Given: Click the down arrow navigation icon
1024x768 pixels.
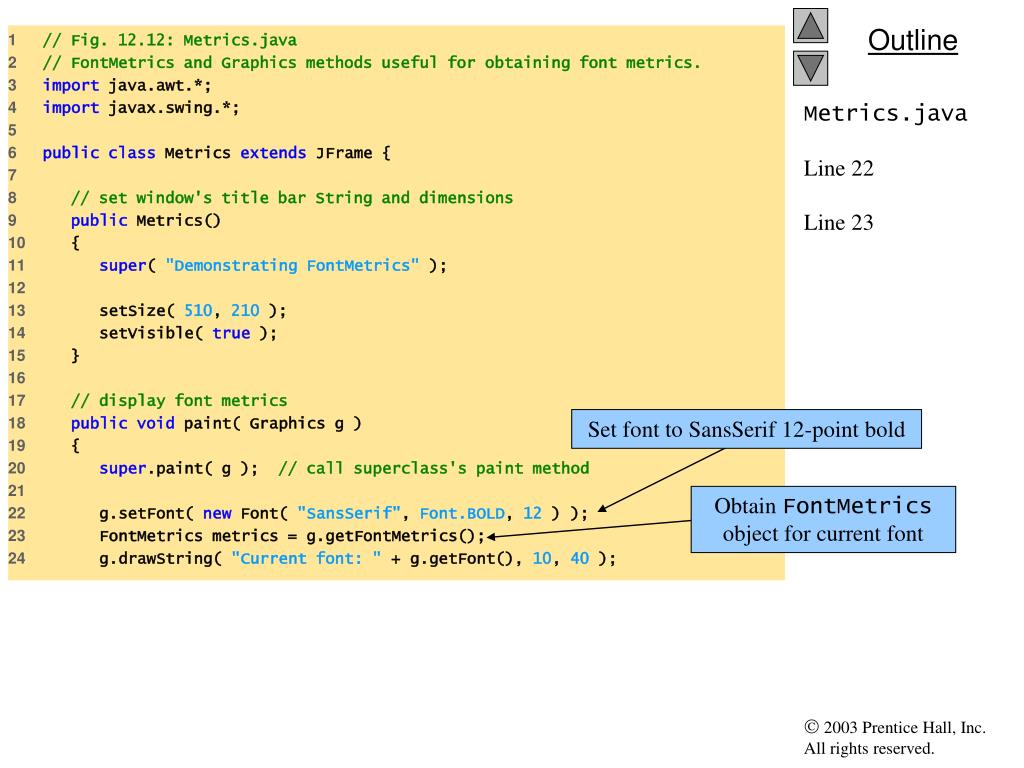Looking at the screenshot, I should pyautogui.click(x=811, y=68).
